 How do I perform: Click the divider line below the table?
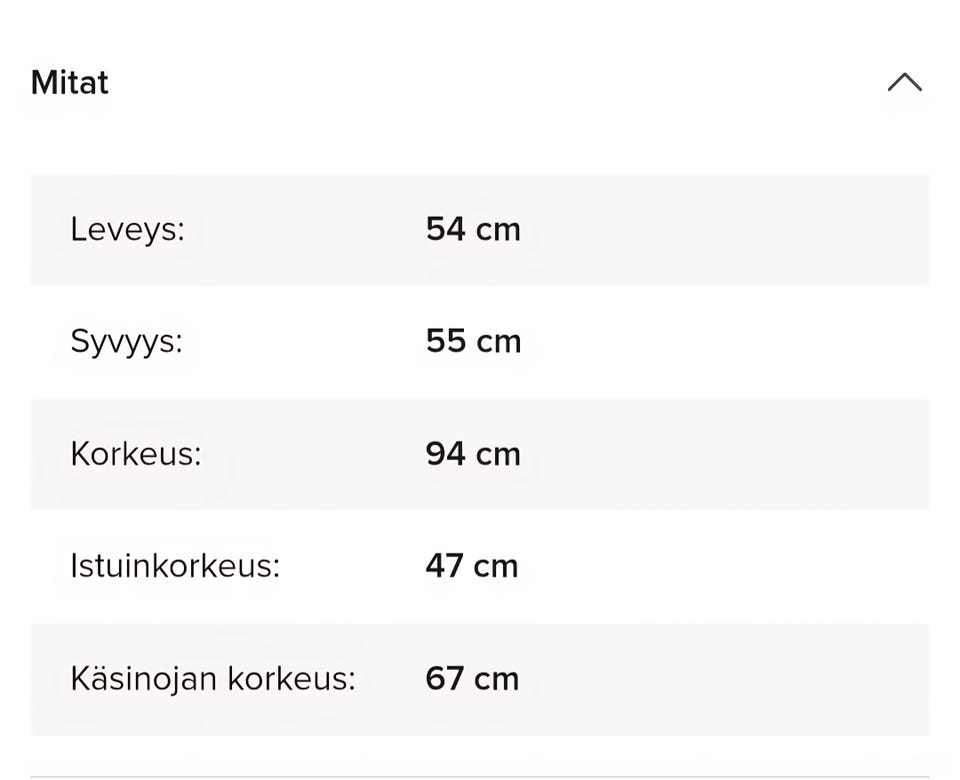480,776
